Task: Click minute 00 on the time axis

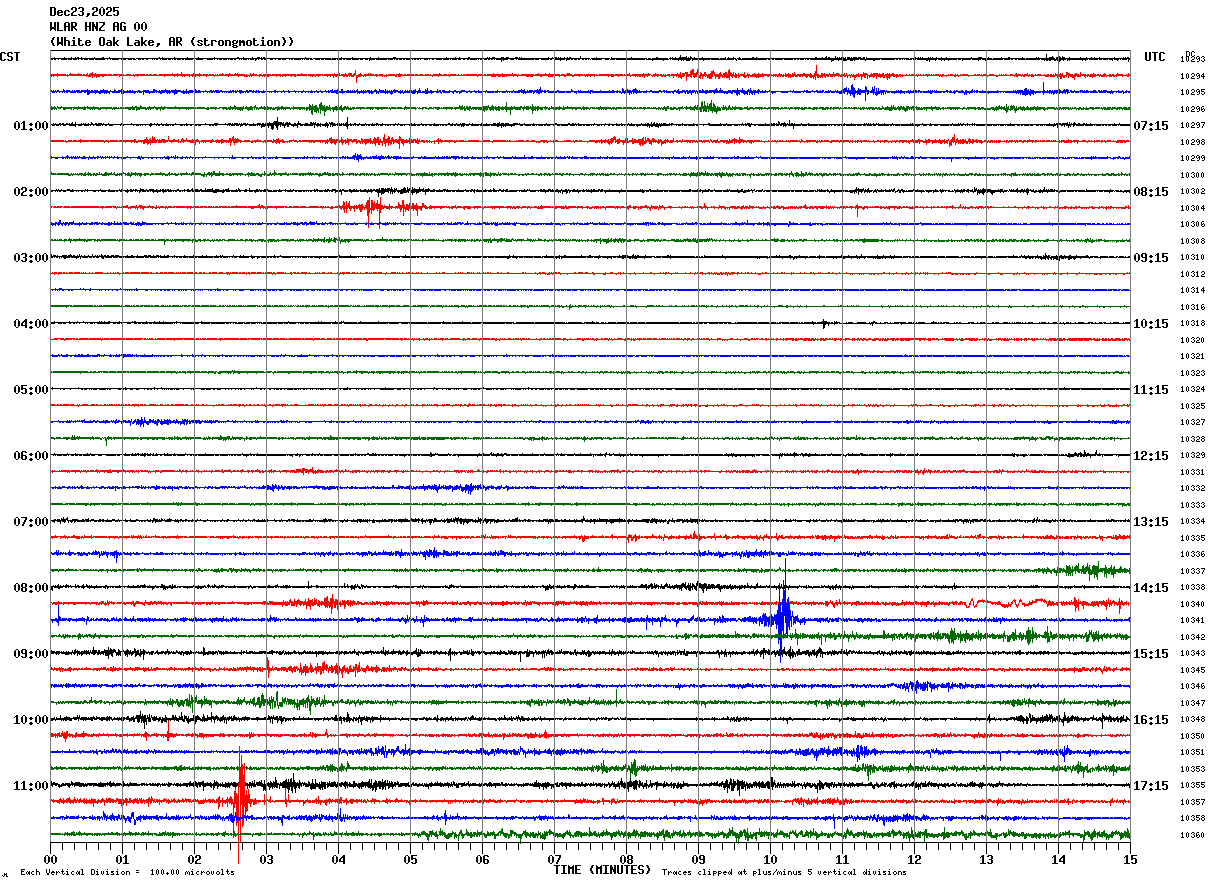Action: [x=50, y=859]
